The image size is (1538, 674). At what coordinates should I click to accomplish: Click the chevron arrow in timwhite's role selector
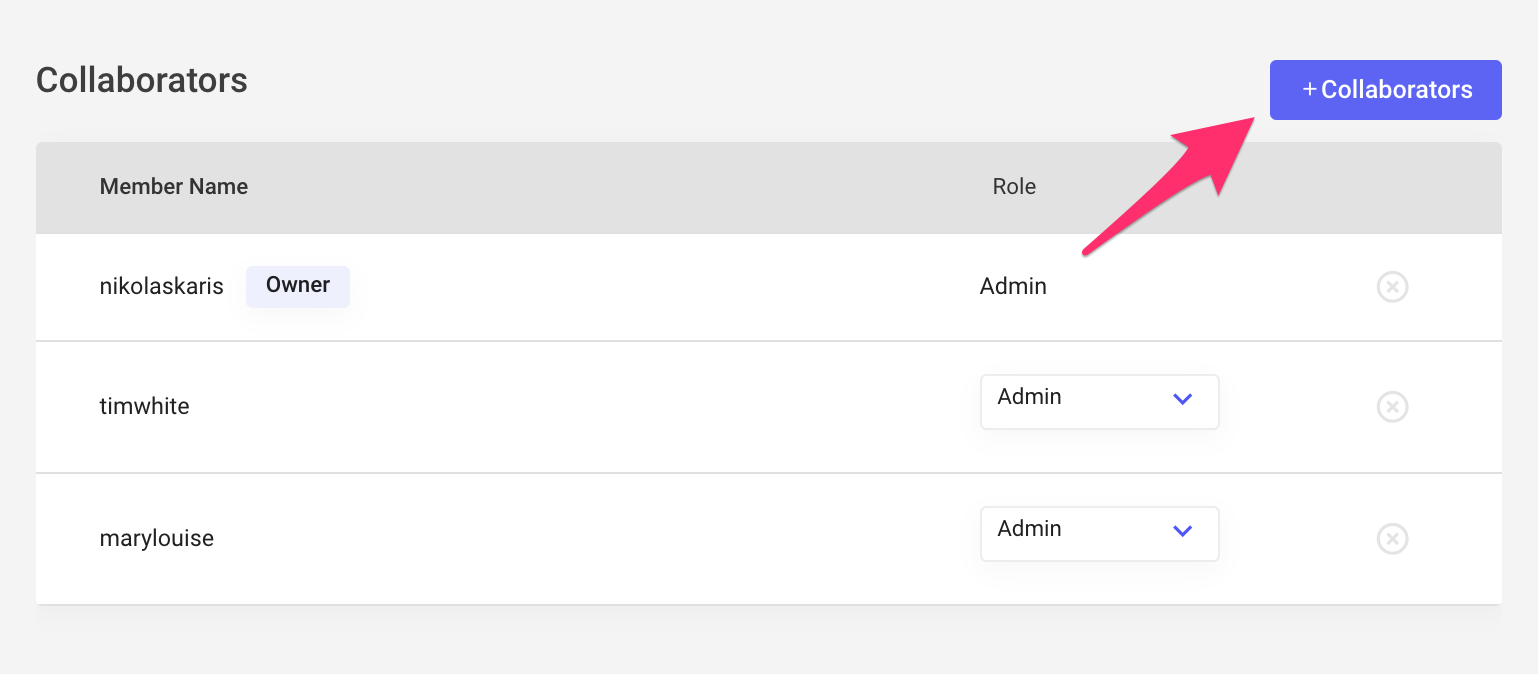(x=1182, y=399)
